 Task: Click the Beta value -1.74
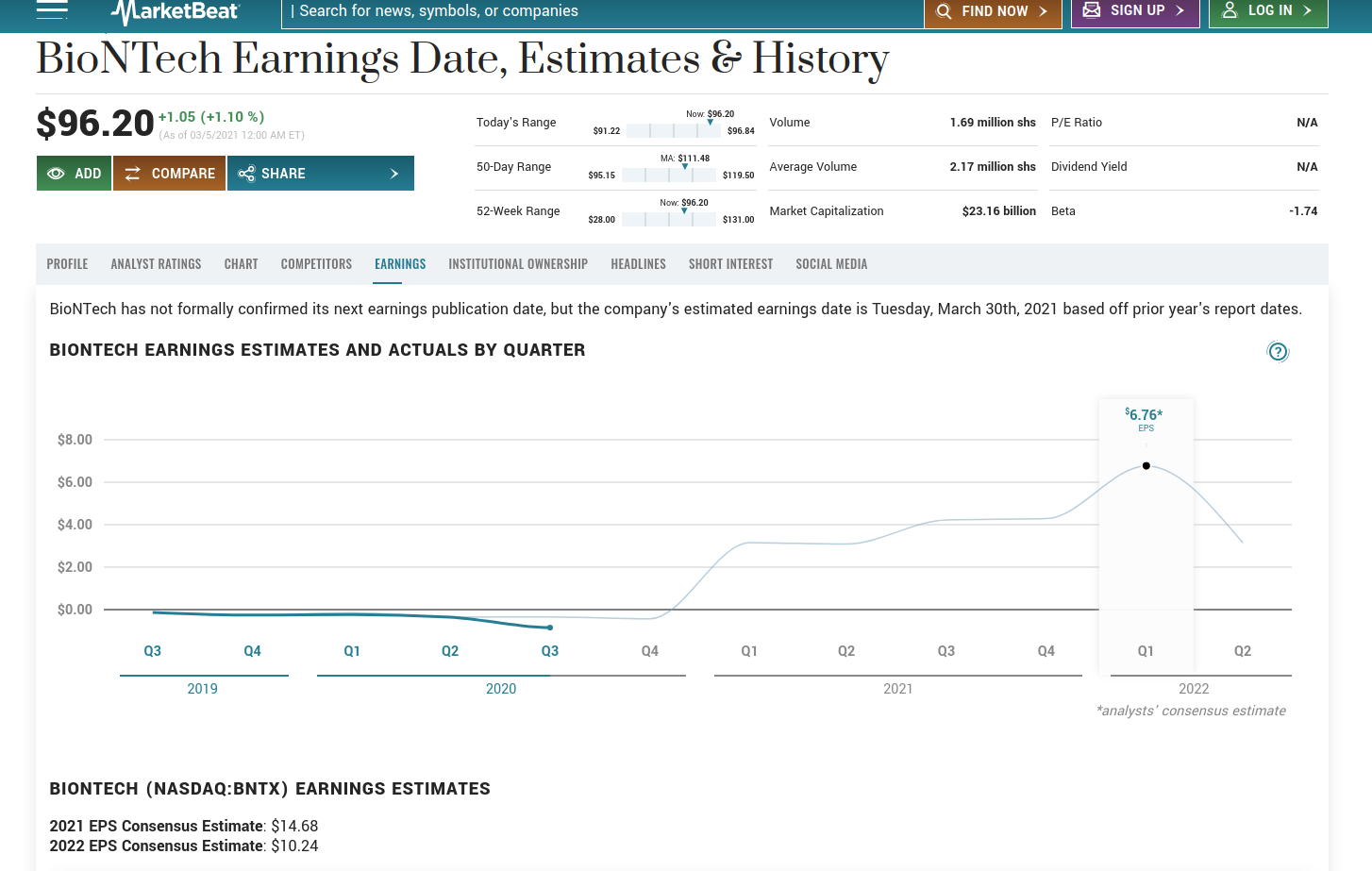tap(1303, 211)
